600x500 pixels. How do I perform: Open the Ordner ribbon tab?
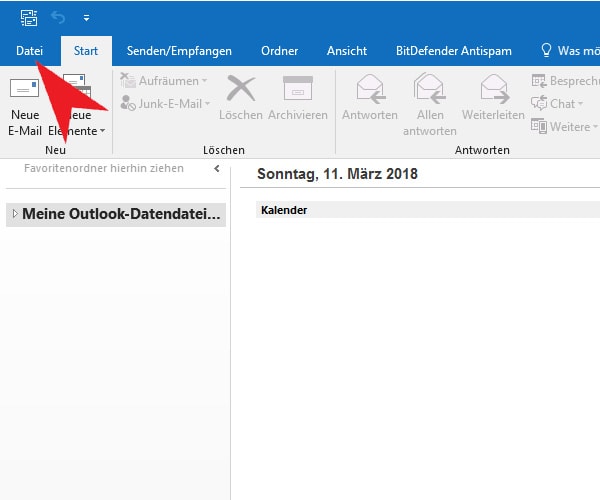[x=279, y=51]
